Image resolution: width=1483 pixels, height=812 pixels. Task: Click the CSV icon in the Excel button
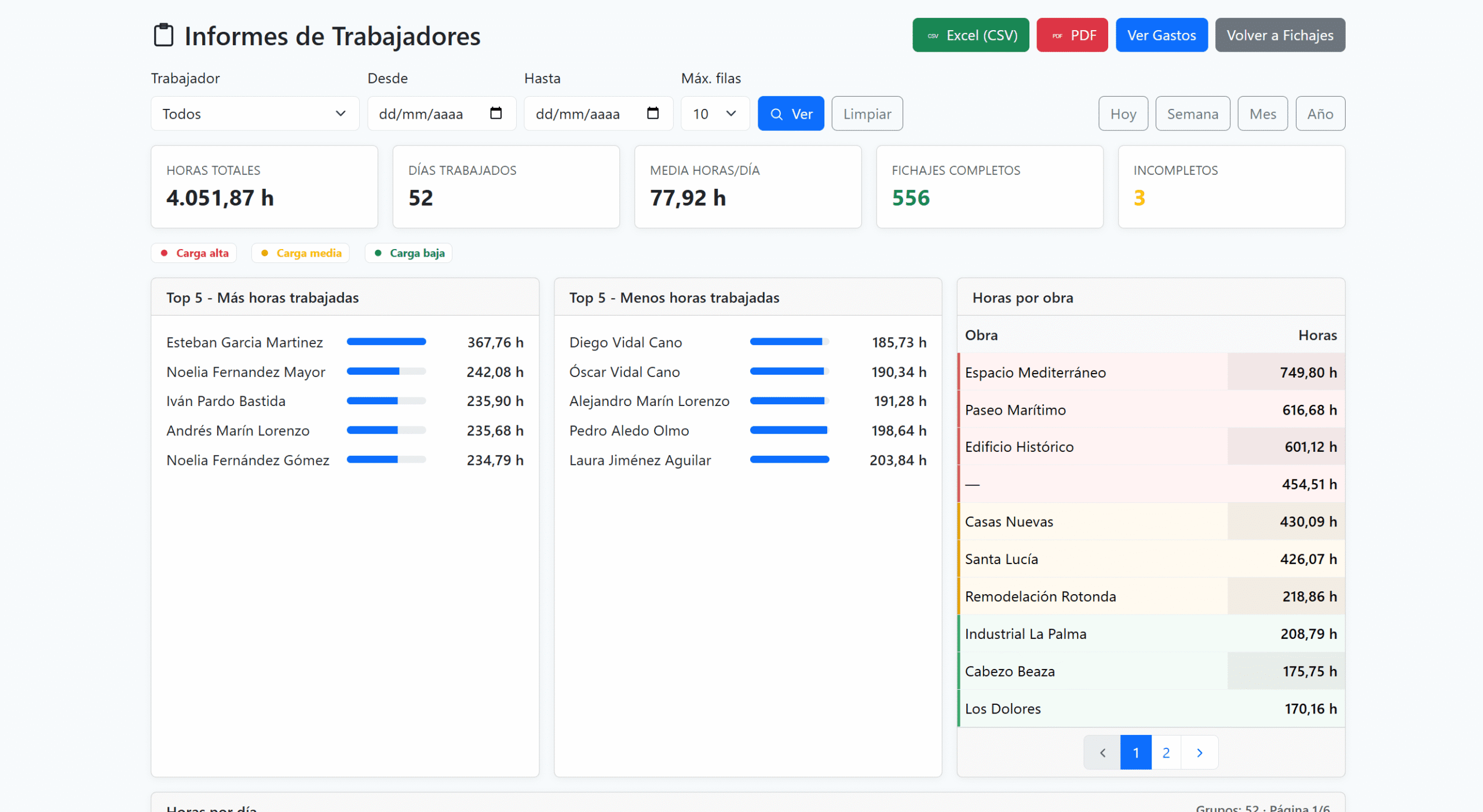(933, 36)
